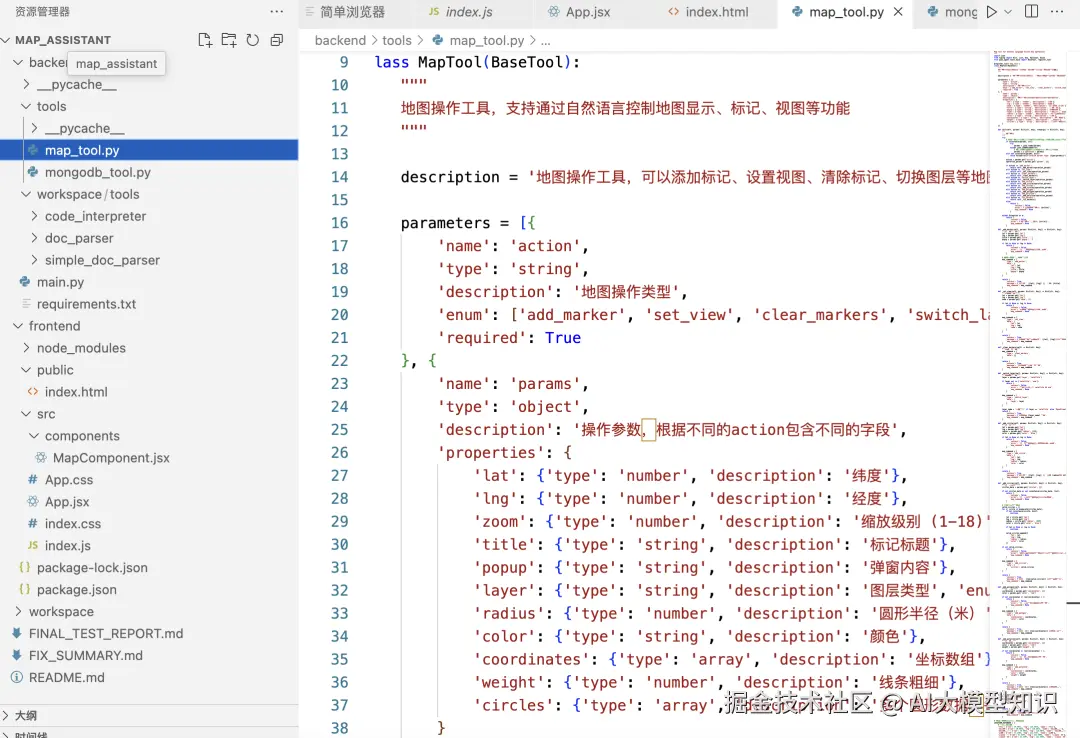Place cursor on 'parameters' on line 16
Screen dimensions: 1080x738
[445, 223]
